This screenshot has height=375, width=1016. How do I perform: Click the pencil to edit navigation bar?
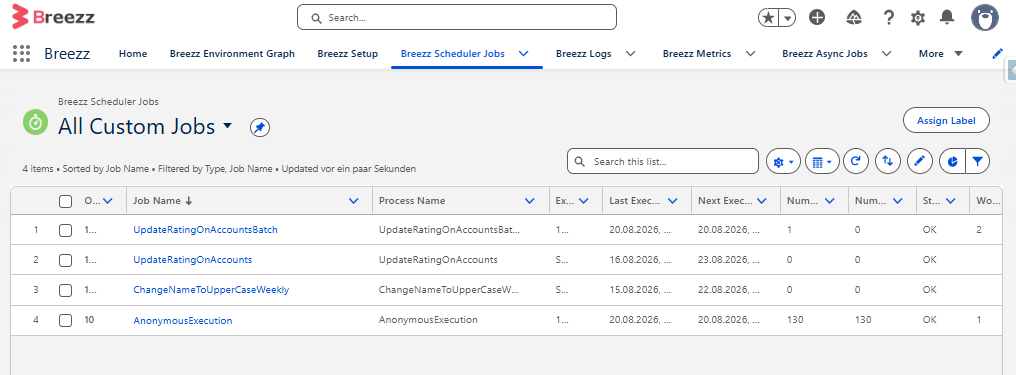pos(998,54)
